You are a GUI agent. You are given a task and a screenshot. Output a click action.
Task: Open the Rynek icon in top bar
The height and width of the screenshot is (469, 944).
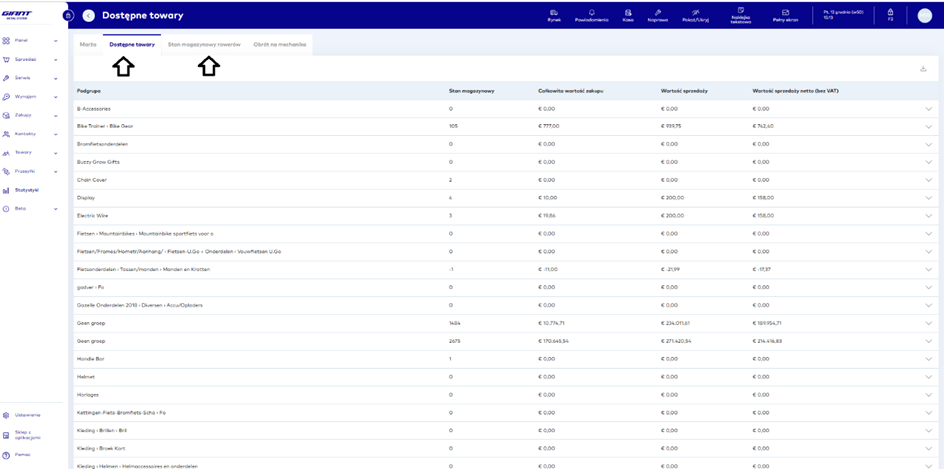553,14
